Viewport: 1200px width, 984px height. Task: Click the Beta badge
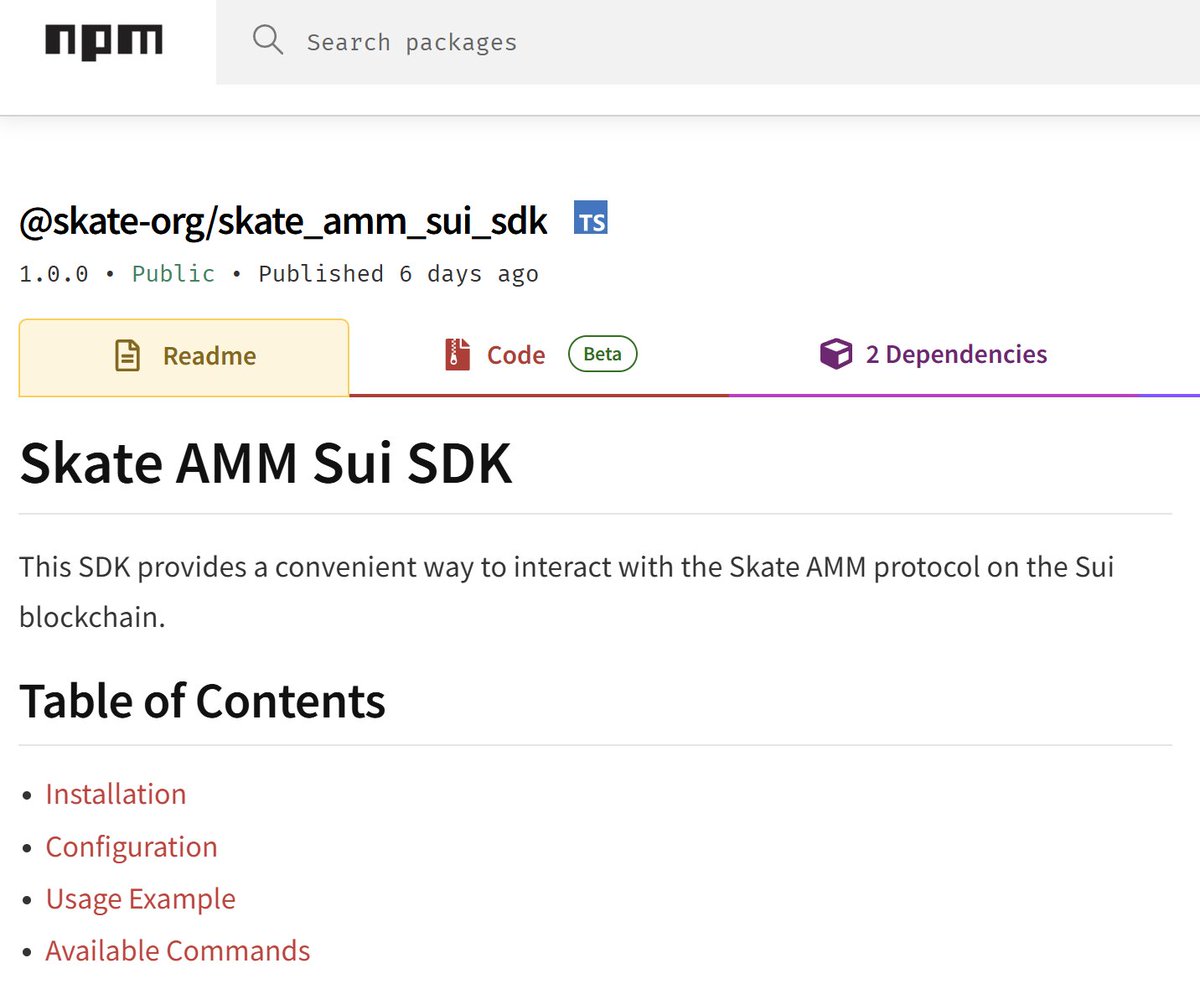(602, 354)
